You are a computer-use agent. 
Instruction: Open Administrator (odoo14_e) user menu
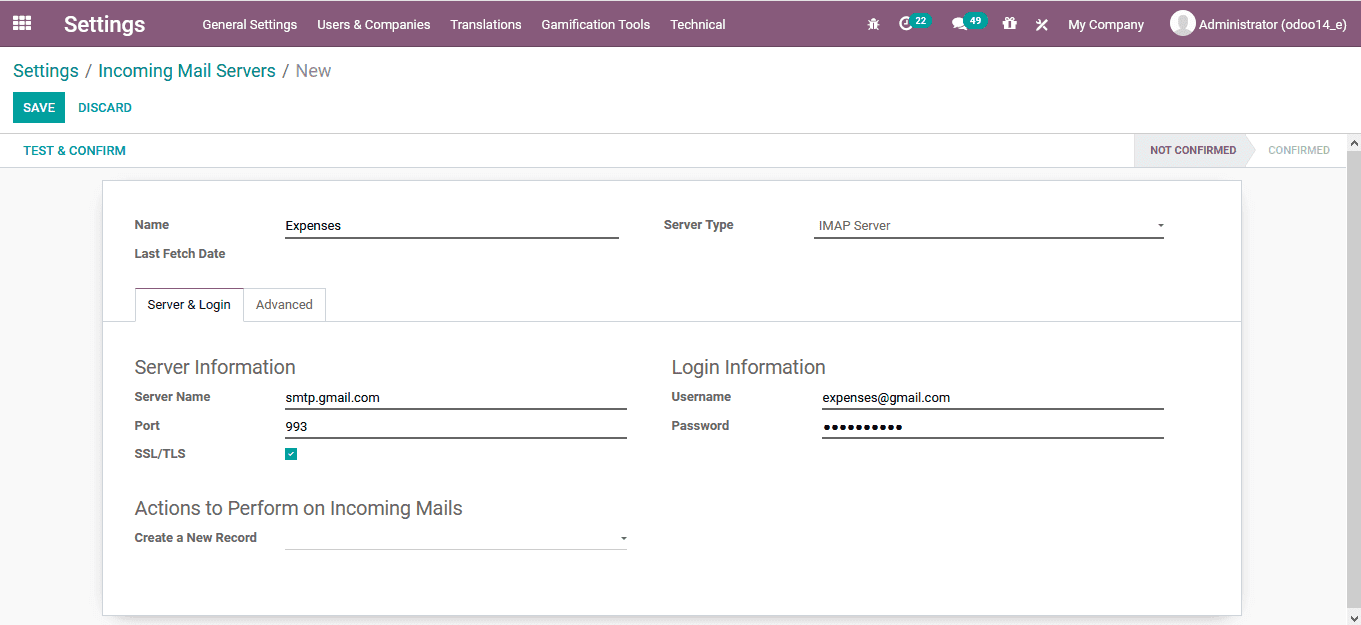pos(1260,24)
